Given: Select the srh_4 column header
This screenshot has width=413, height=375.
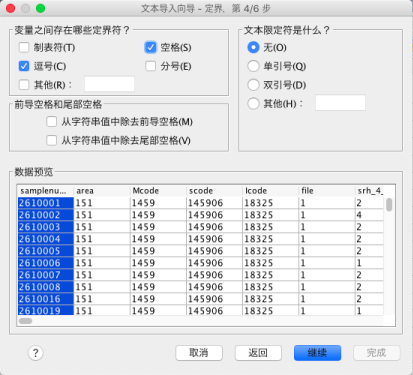Looking at the screenshot, I should point(369,191).
